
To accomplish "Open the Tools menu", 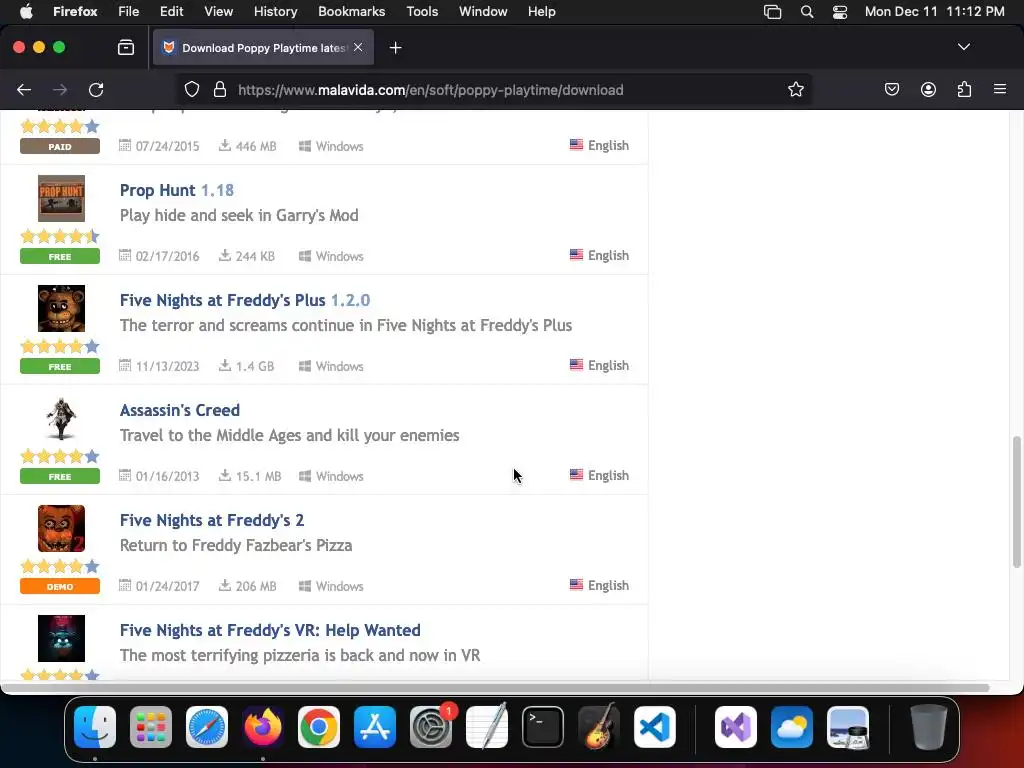I will pyautogui.click(x=422, y=11).
